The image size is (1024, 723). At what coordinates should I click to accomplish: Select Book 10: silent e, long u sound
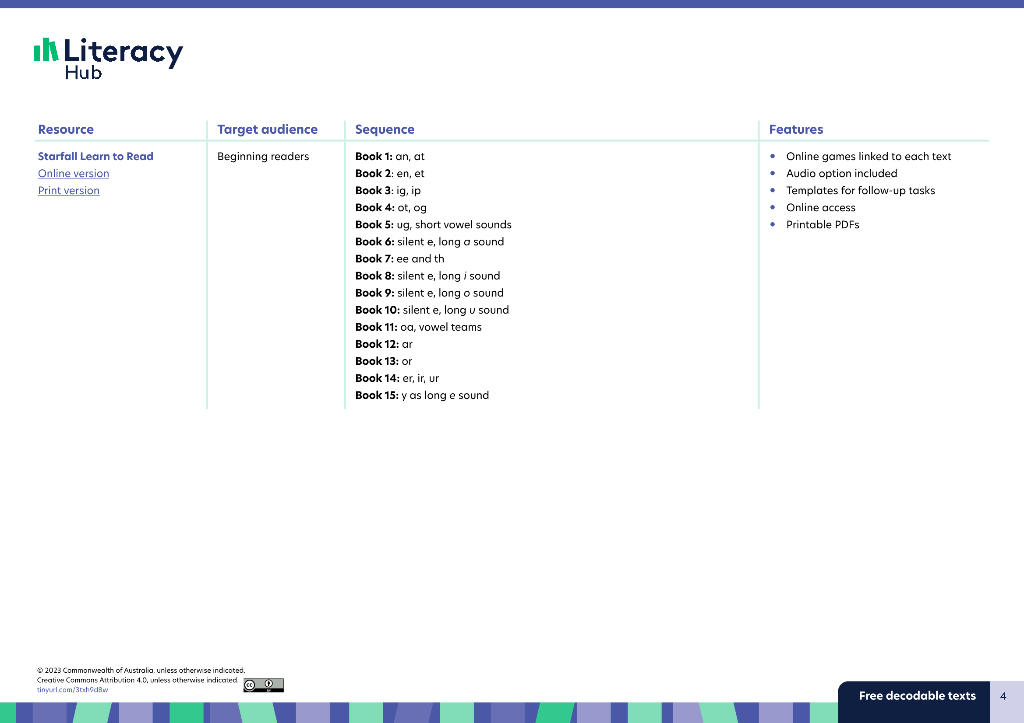tap(432, 310)
